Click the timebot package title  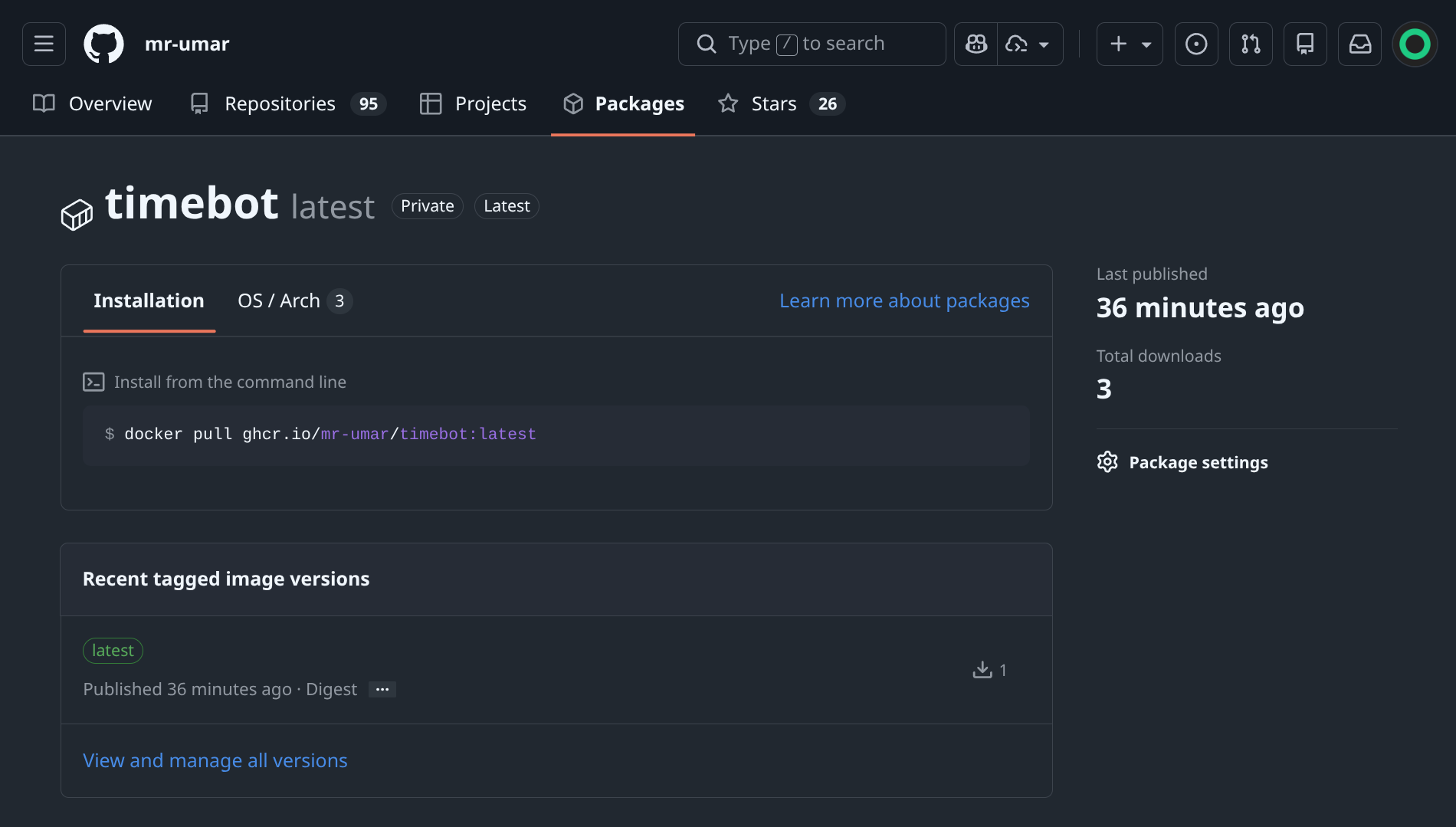(192, 204)
